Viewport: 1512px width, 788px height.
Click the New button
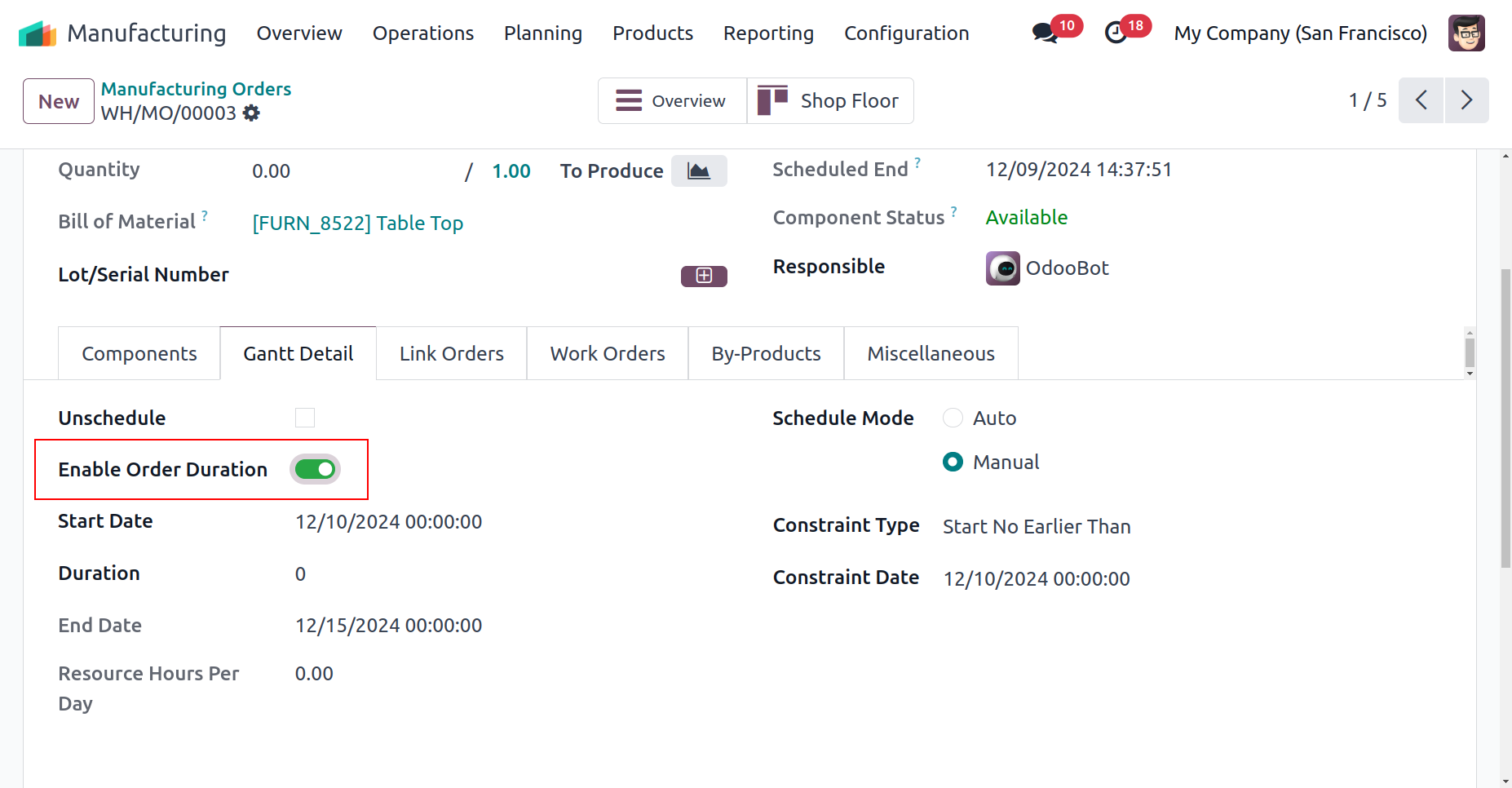(x=59, y=101)
